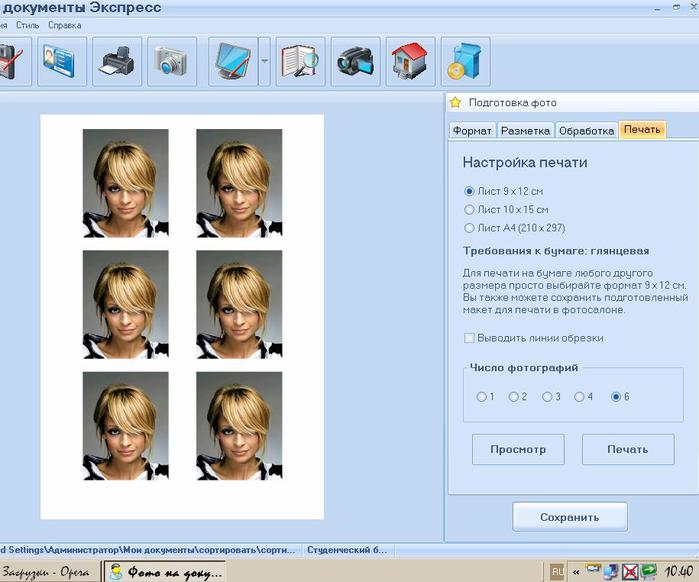Click the Требования к бумаге: глянцевая text

(x=556, y=251)
